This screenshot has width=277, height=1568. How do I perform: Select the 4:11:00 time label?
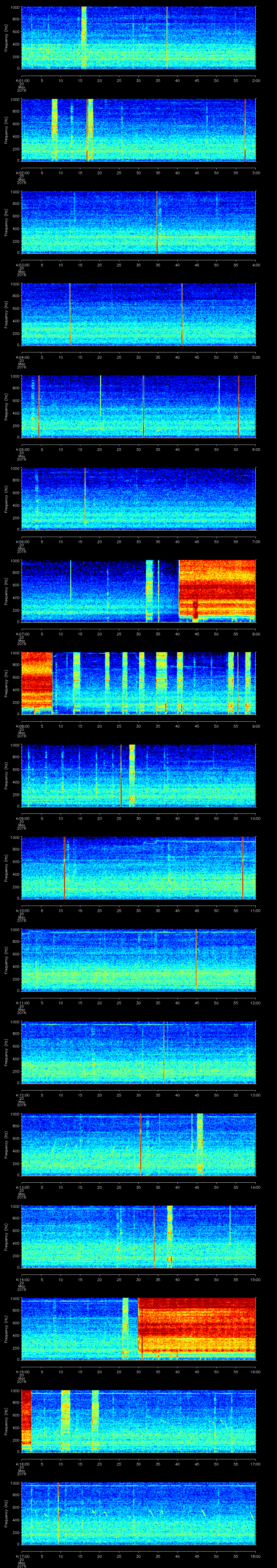coord(22,1003)
